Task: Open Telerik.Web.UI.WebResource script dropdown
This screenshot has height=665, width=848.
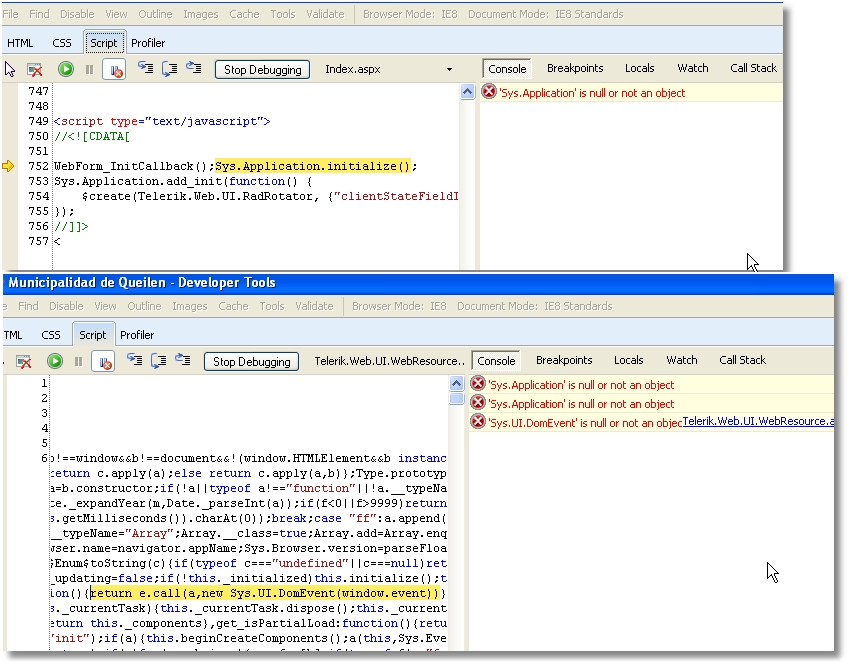Action: 389,361
